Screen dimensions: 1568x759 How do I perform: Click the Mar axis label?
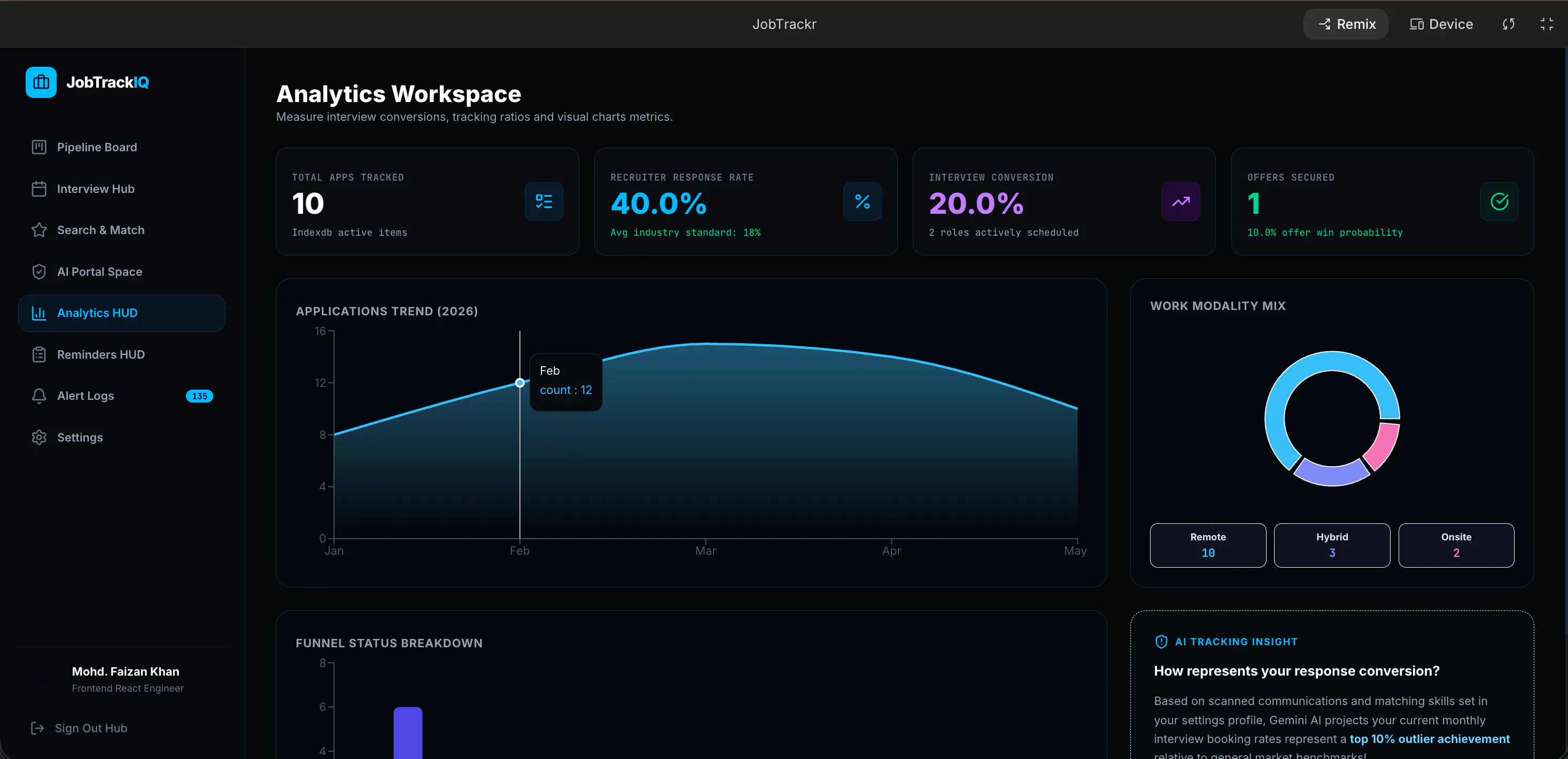[705, 551]
